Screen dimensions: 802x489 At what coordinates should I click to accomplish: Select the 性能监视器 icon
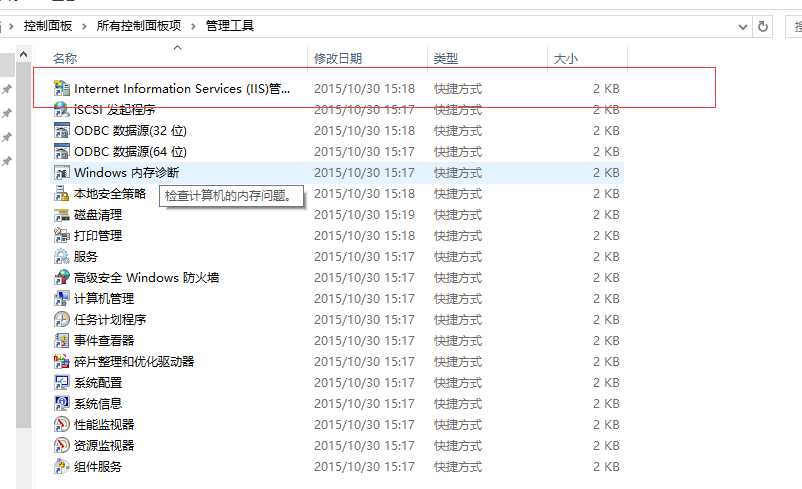click(x=61, y=425)
